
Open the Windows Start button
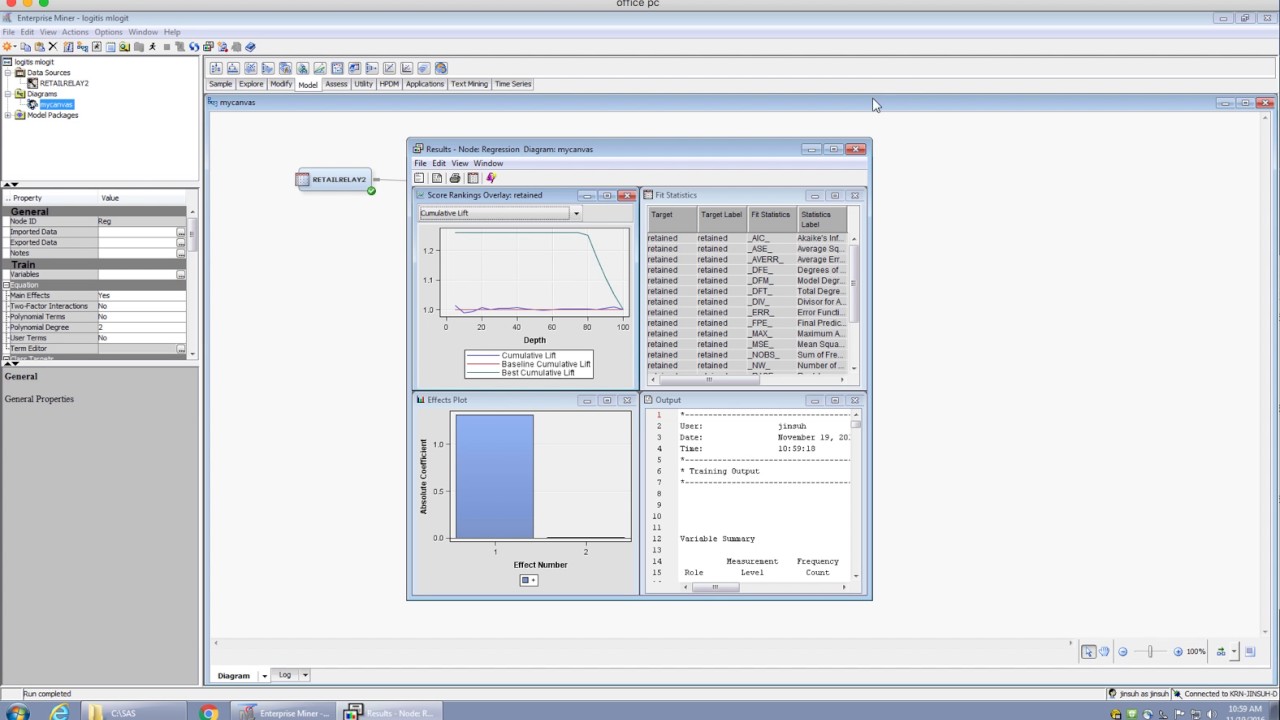coord(17,712)
